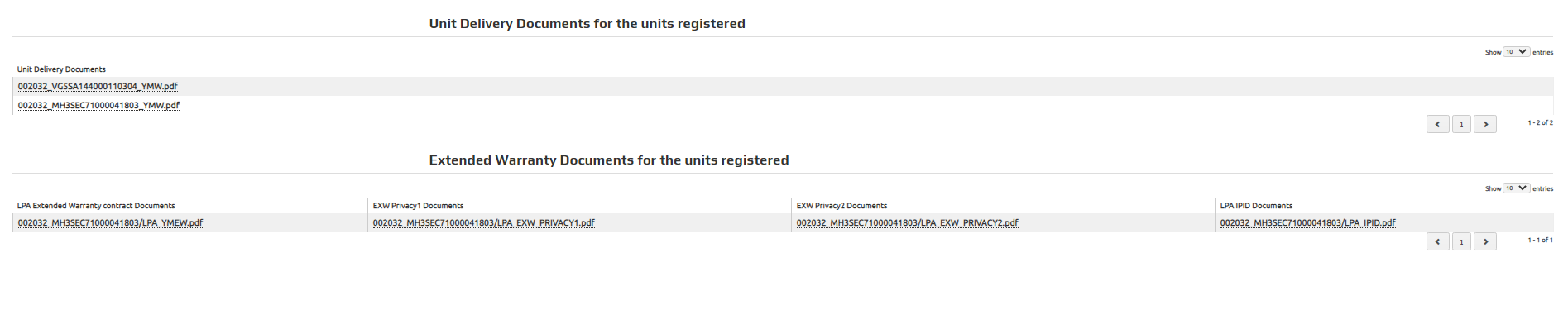Image resolution: width=1568 pixels, height=310 pixels.
Task: Sort by Unit Delivery Documents column header
Action: 61,69
